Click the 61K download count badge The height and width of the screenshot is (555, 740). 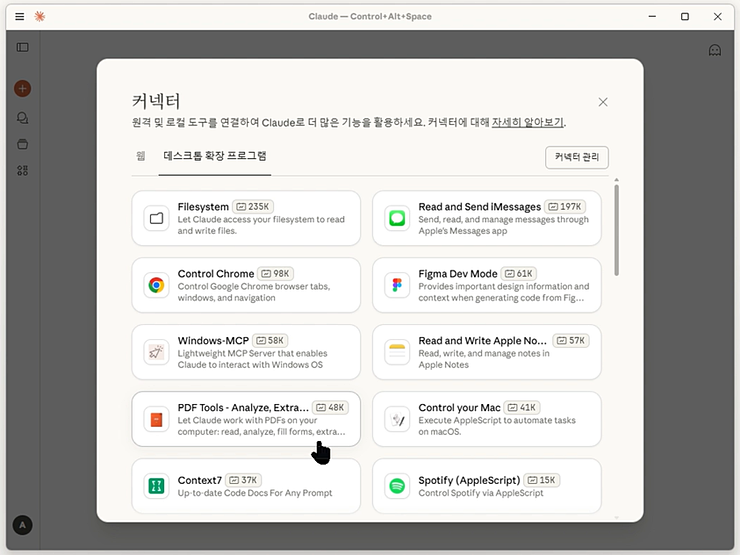(519, 274)
